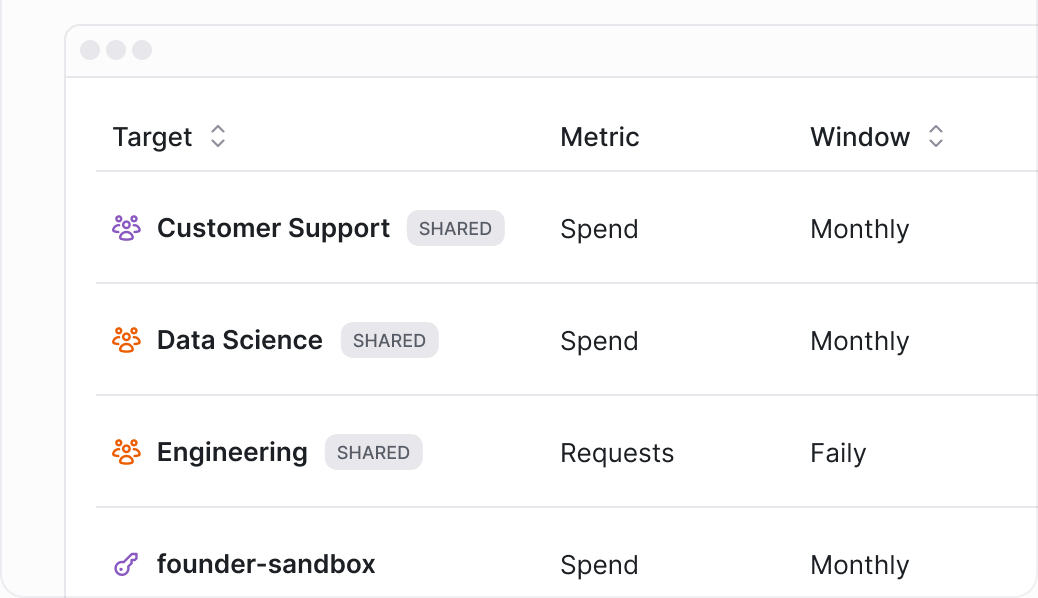Click the orange team icon beside Data Science

(x=126, y=340)
